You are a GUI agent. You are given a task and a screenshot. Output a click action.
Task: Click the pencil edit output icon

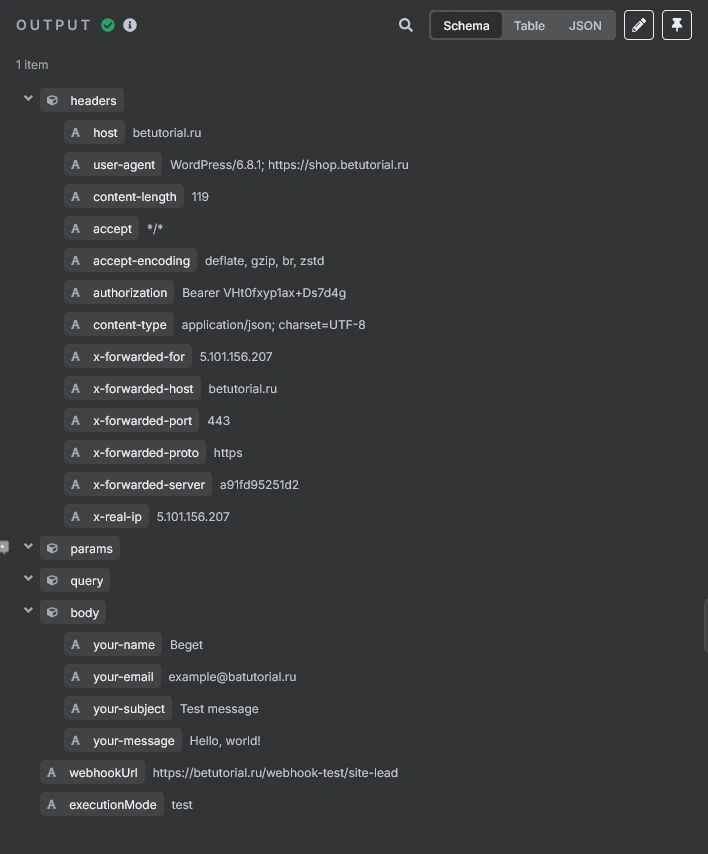coord(639,25)
